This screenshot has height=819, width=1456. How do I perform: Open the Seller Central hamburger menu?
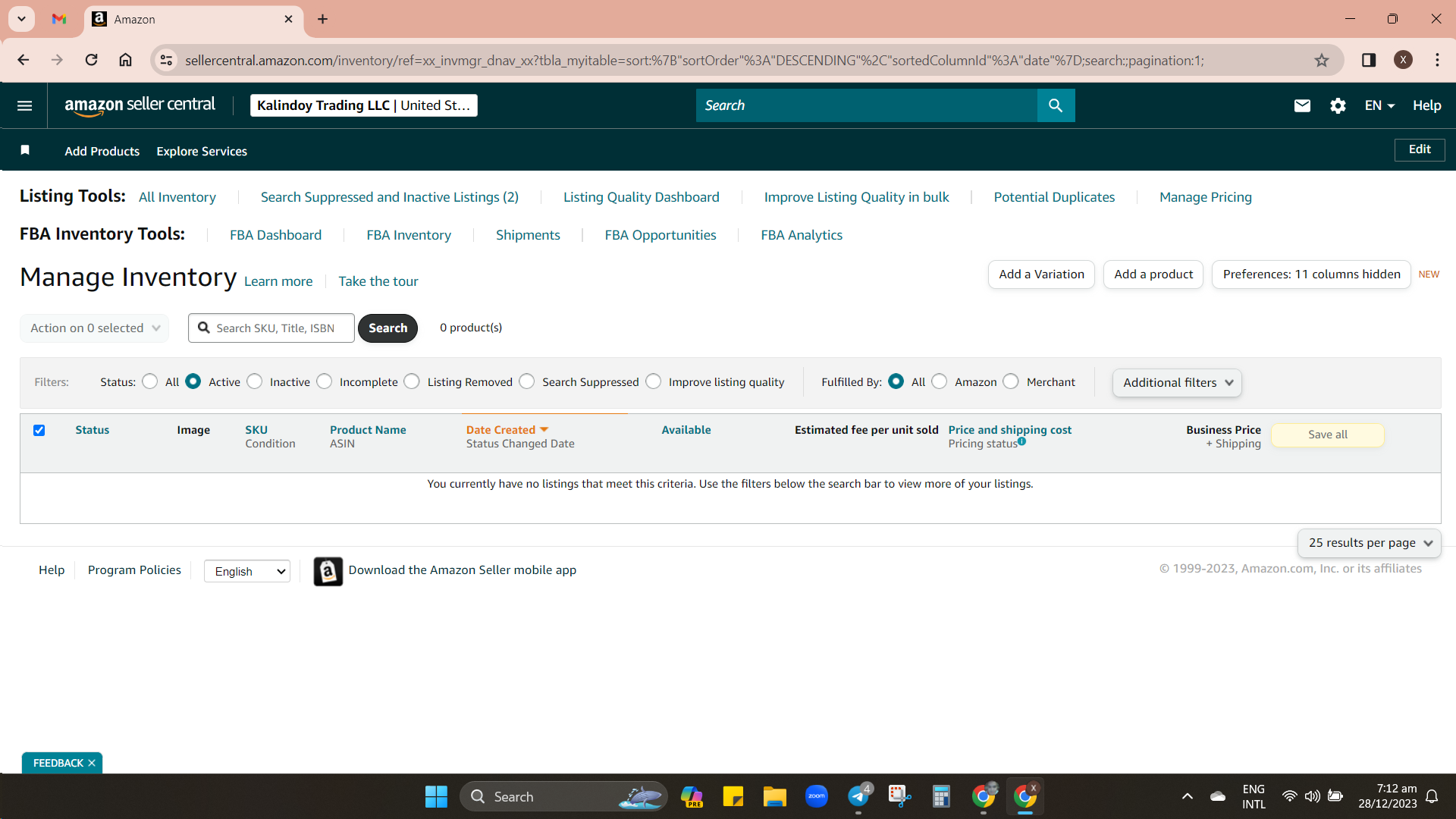[24, 105]
